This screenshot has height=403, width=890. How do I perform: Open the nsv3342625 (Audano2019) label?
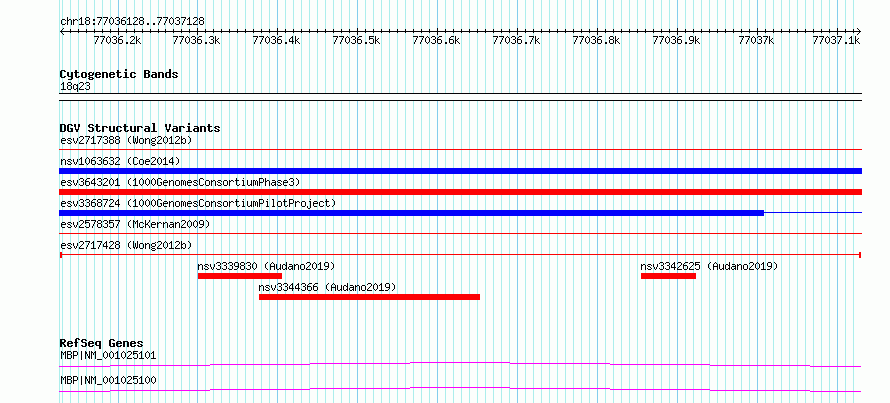coord(709,266)
